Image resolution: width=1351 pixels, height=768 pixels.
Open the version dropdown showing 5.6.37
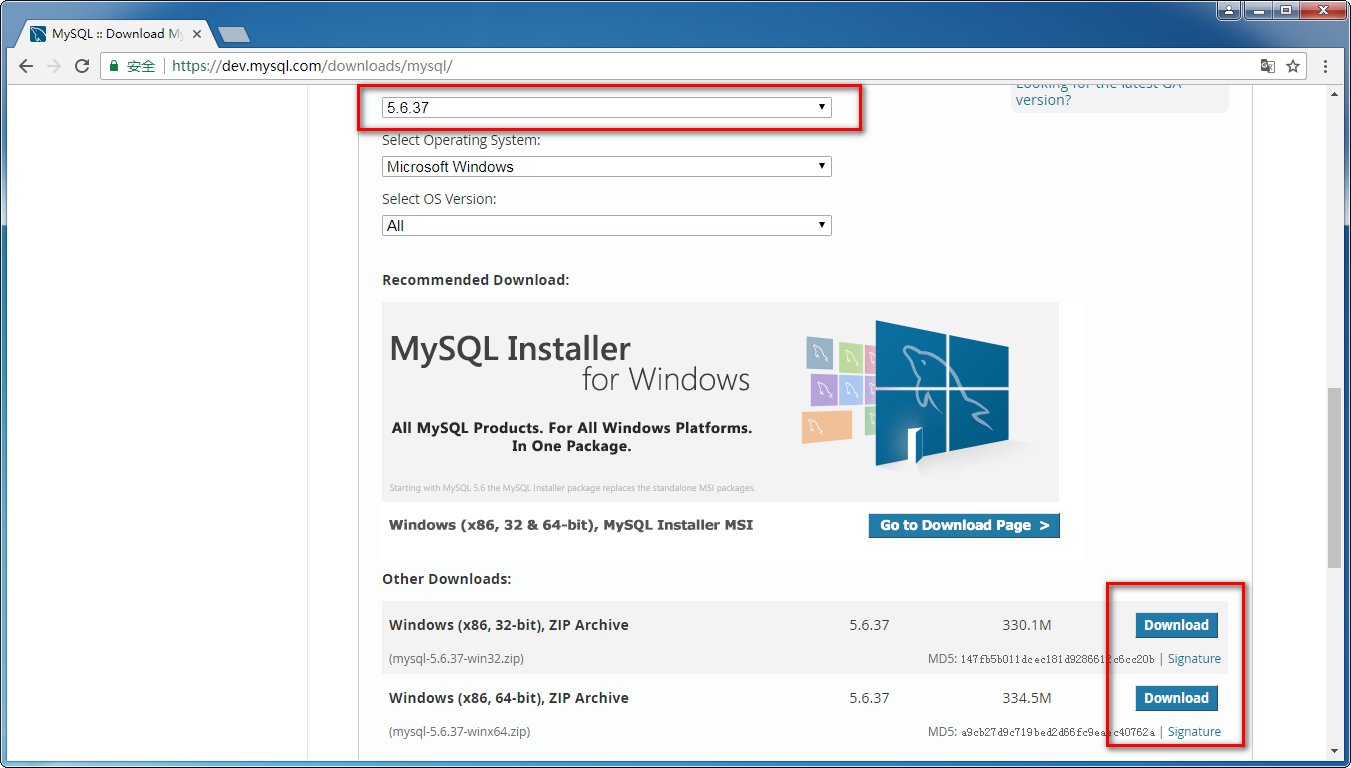(x=607, y=107)
